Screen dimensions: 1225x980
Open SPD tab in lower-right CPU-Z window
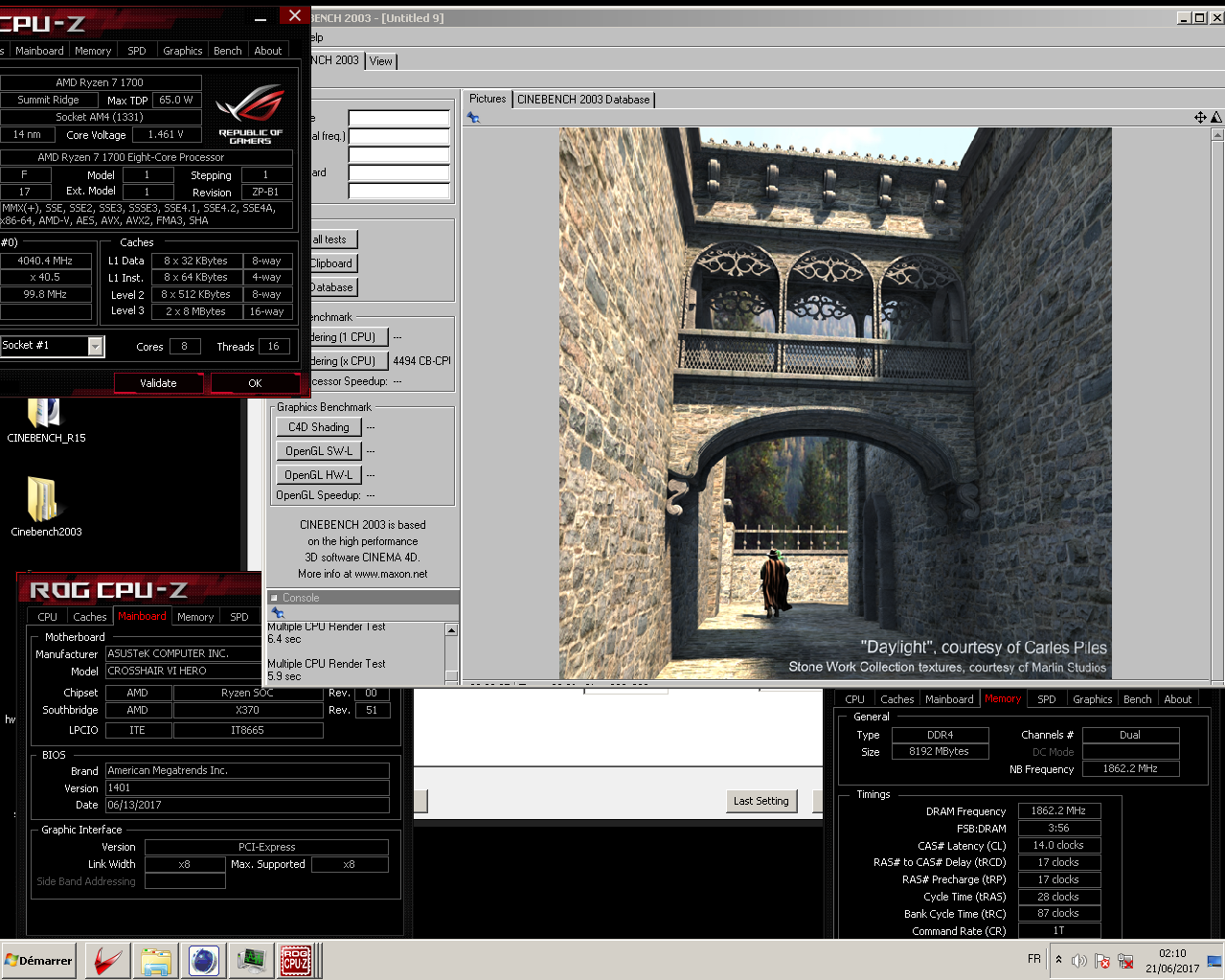click(1047, 699)
